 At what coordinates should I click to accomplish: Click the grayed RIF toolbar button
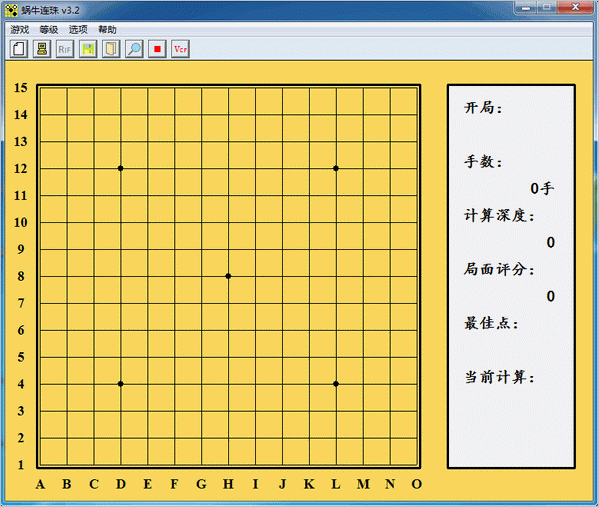pyautogui.click(x=65, y=49)
